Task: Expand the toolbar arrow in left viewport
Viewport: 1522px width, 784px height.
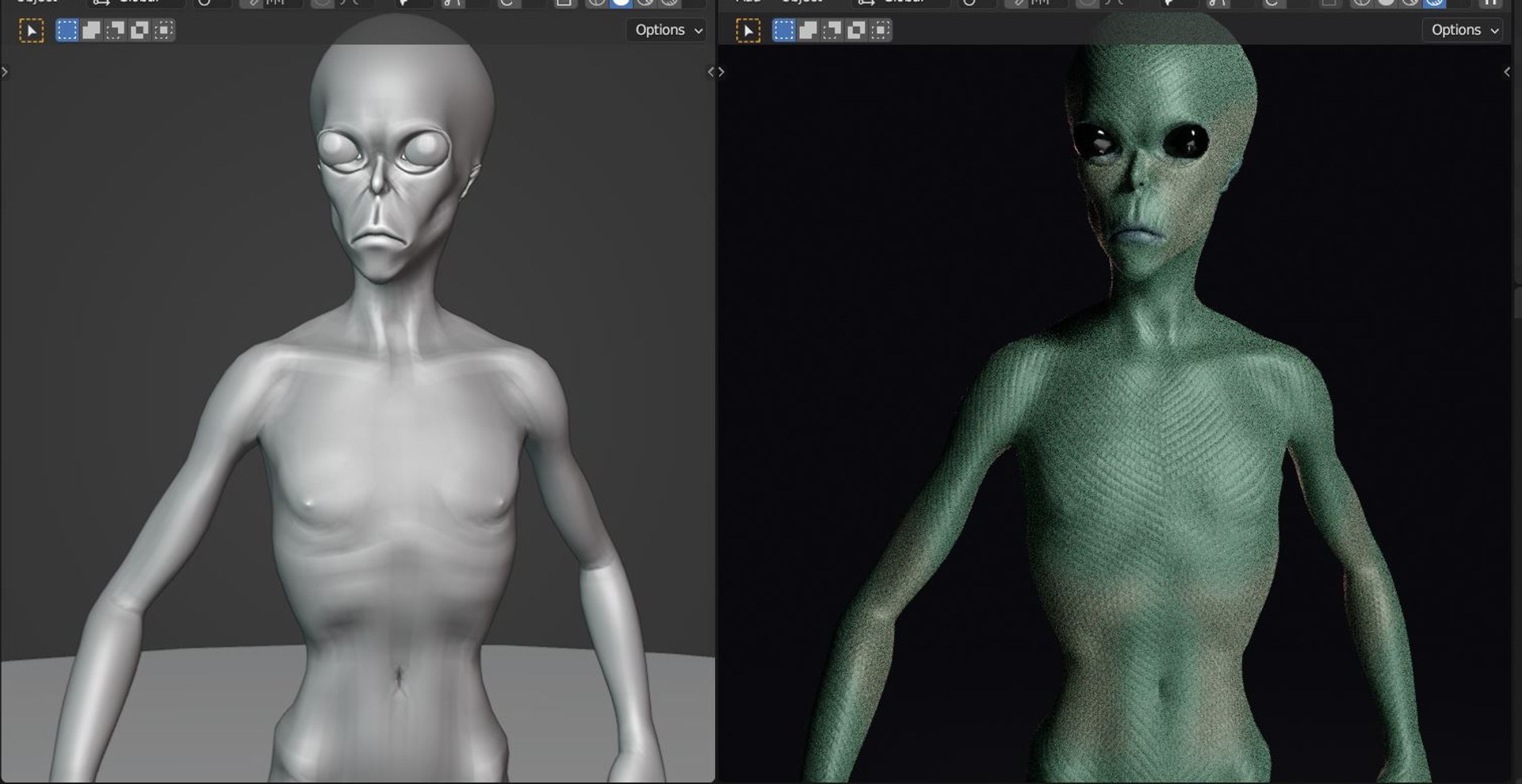Action: pyautogui.click(x=5, y=72)
